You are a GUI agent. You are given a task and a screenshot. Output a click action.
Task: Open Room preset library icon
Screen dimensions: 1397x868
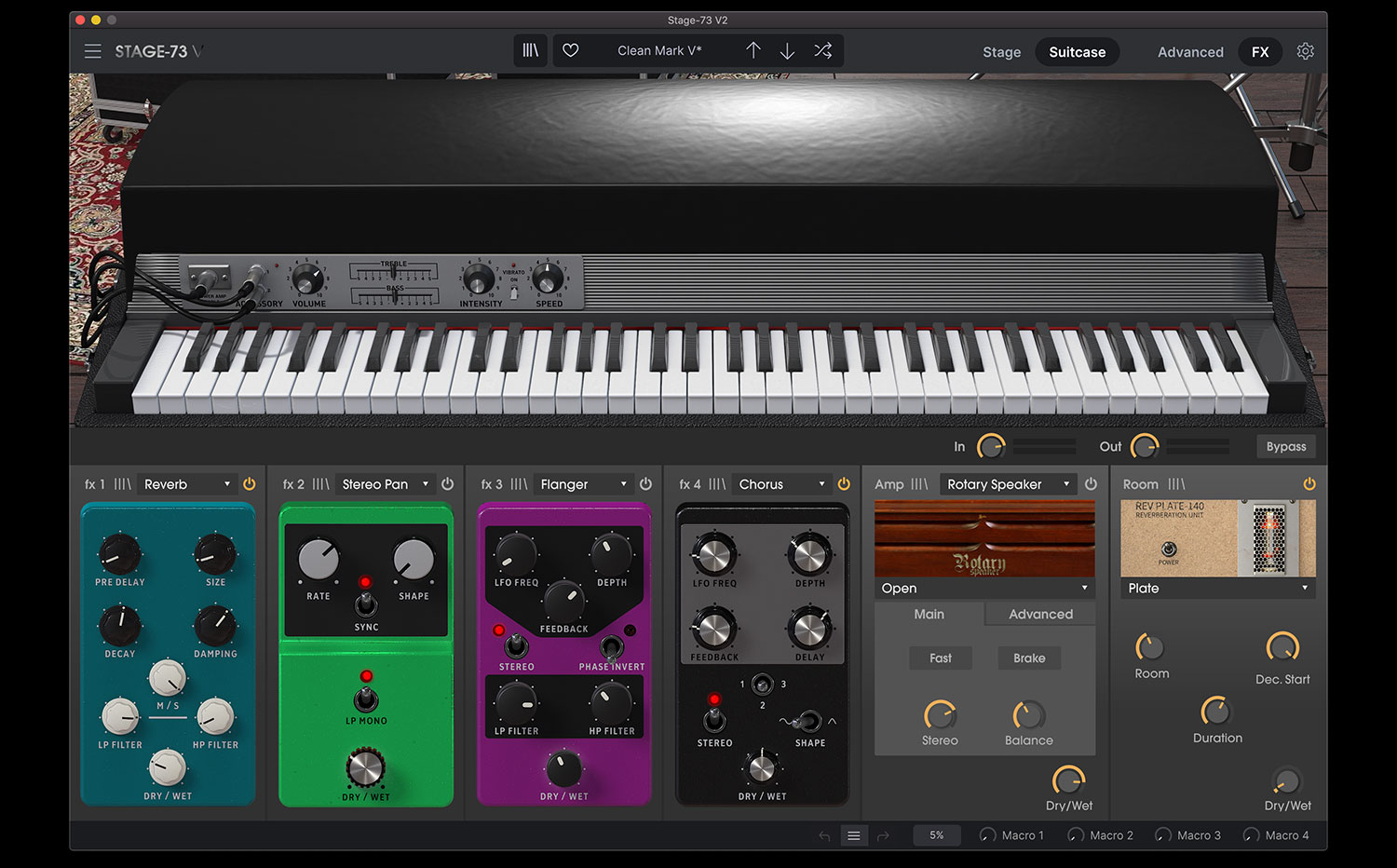point(1177,484)
